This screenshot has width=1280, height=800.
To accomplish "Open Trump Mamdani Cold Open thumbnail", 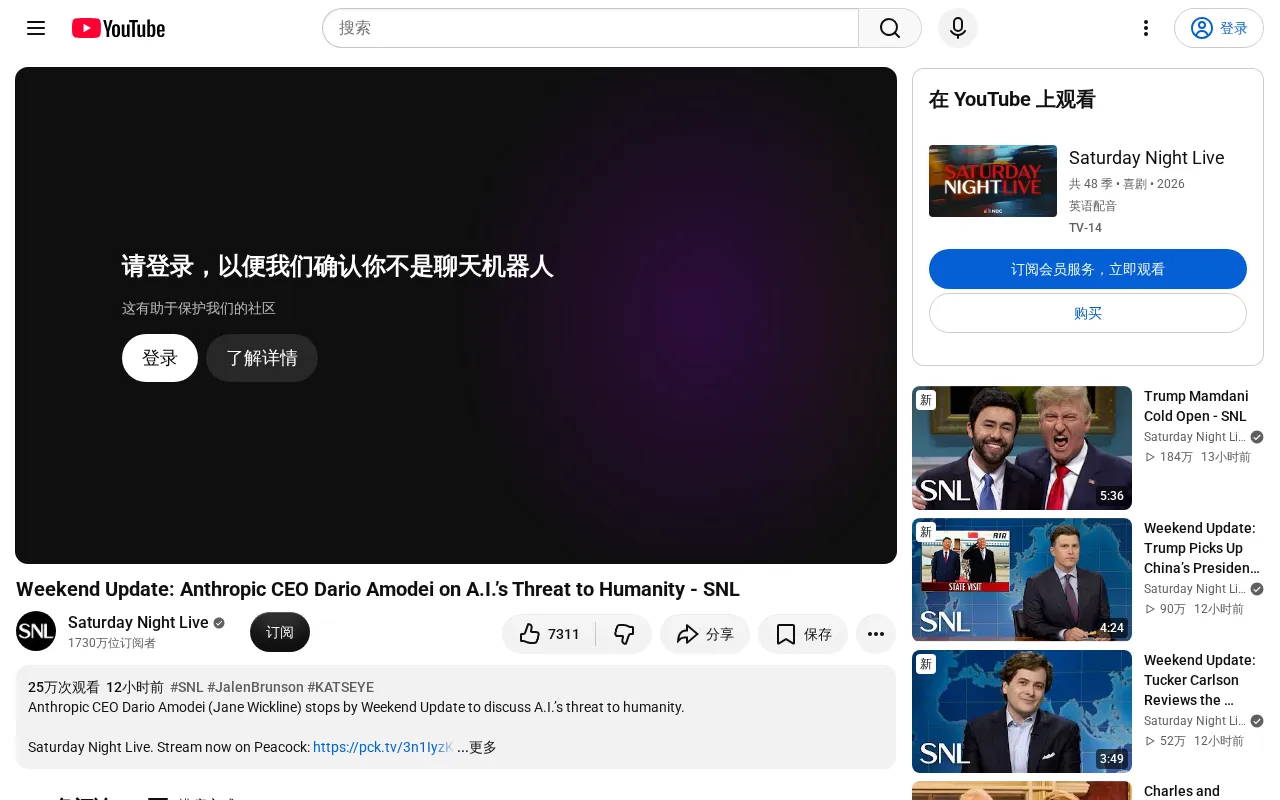I will click(x=1022, y=448).
